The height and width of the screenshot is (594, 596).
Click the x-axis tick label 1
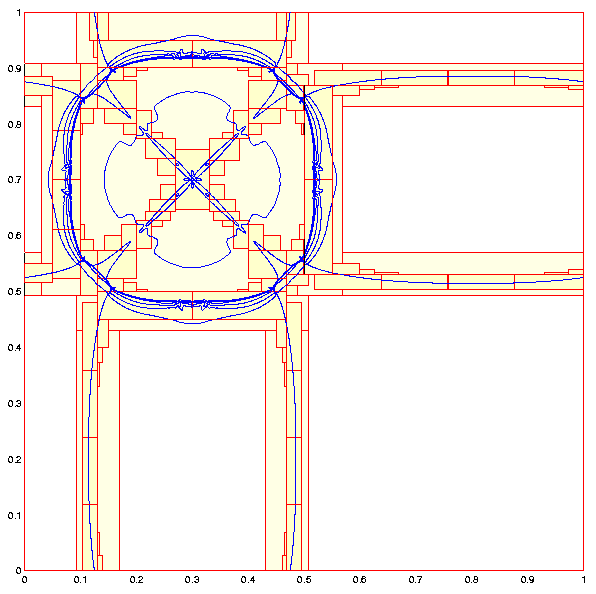(583, 580)
